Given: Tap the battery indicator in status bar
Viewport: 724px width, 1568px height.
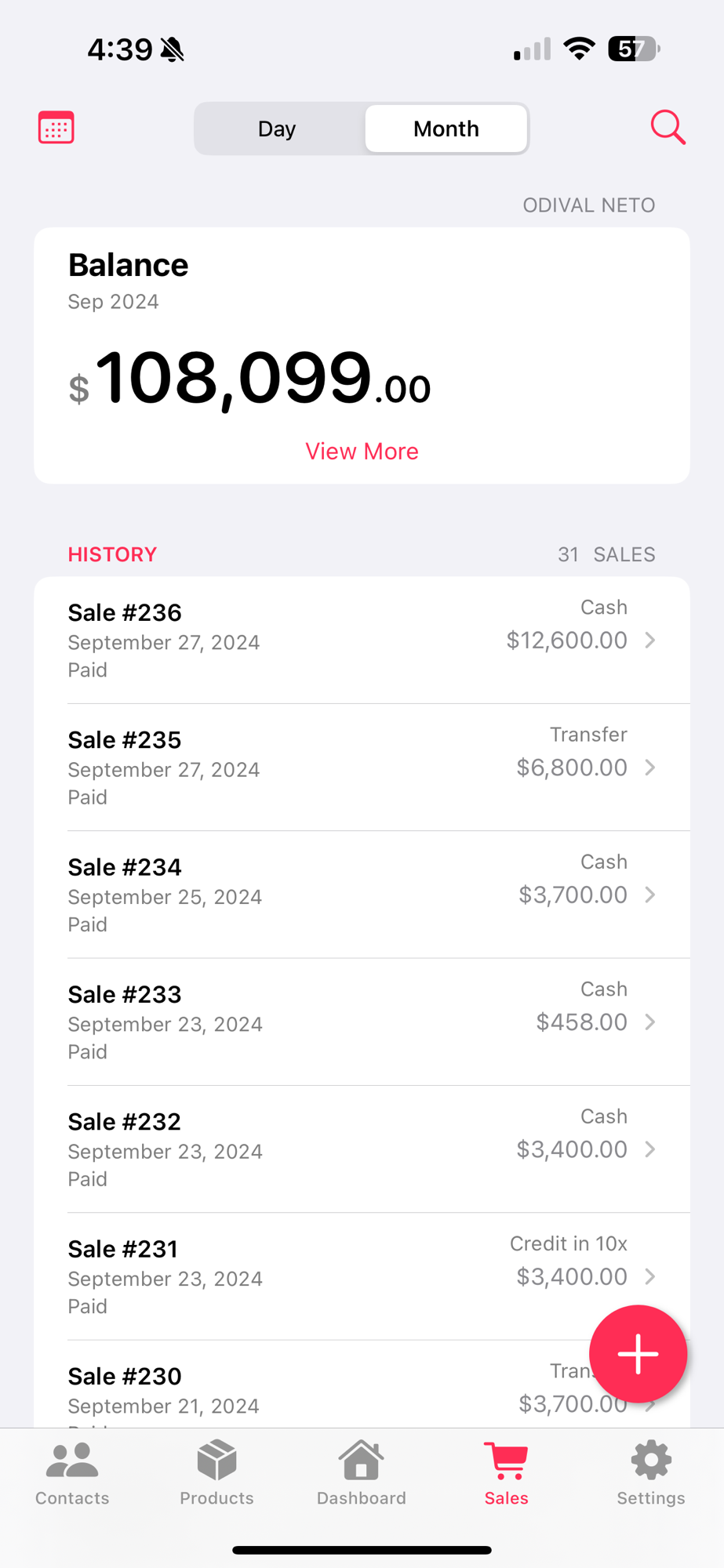Looking at the screenshot, I should tap(635, 49).
